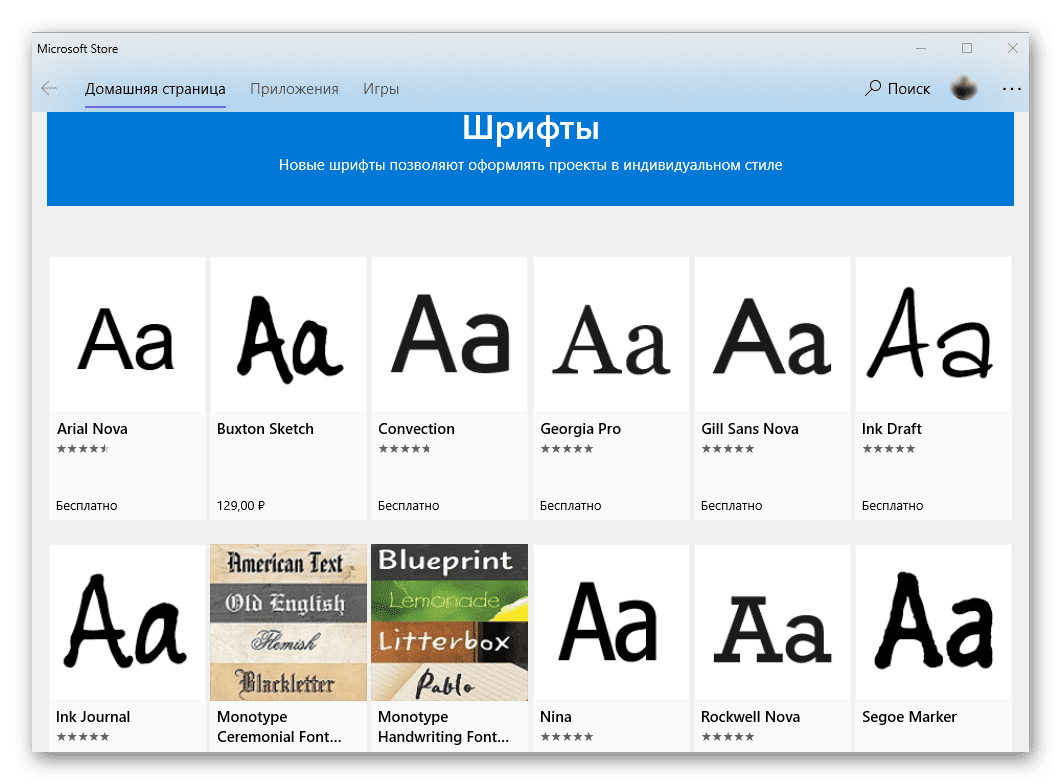The height and width of the screenshot is (784, 1061).
Task: Click the Segoe Marker title
Action: click(x=909, y=717)
